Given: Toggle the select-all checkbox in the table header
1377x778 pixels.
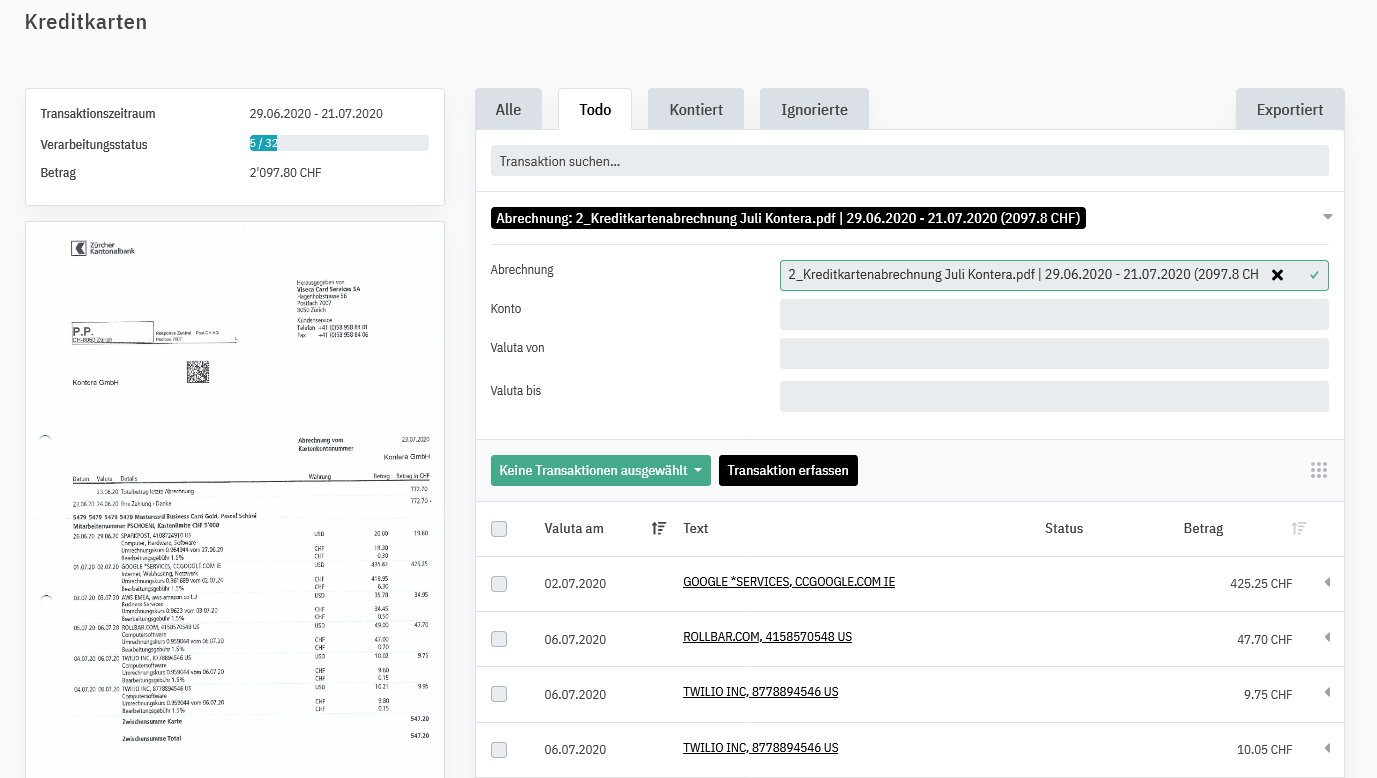Looking at the screenshot, I should [499, 529].
